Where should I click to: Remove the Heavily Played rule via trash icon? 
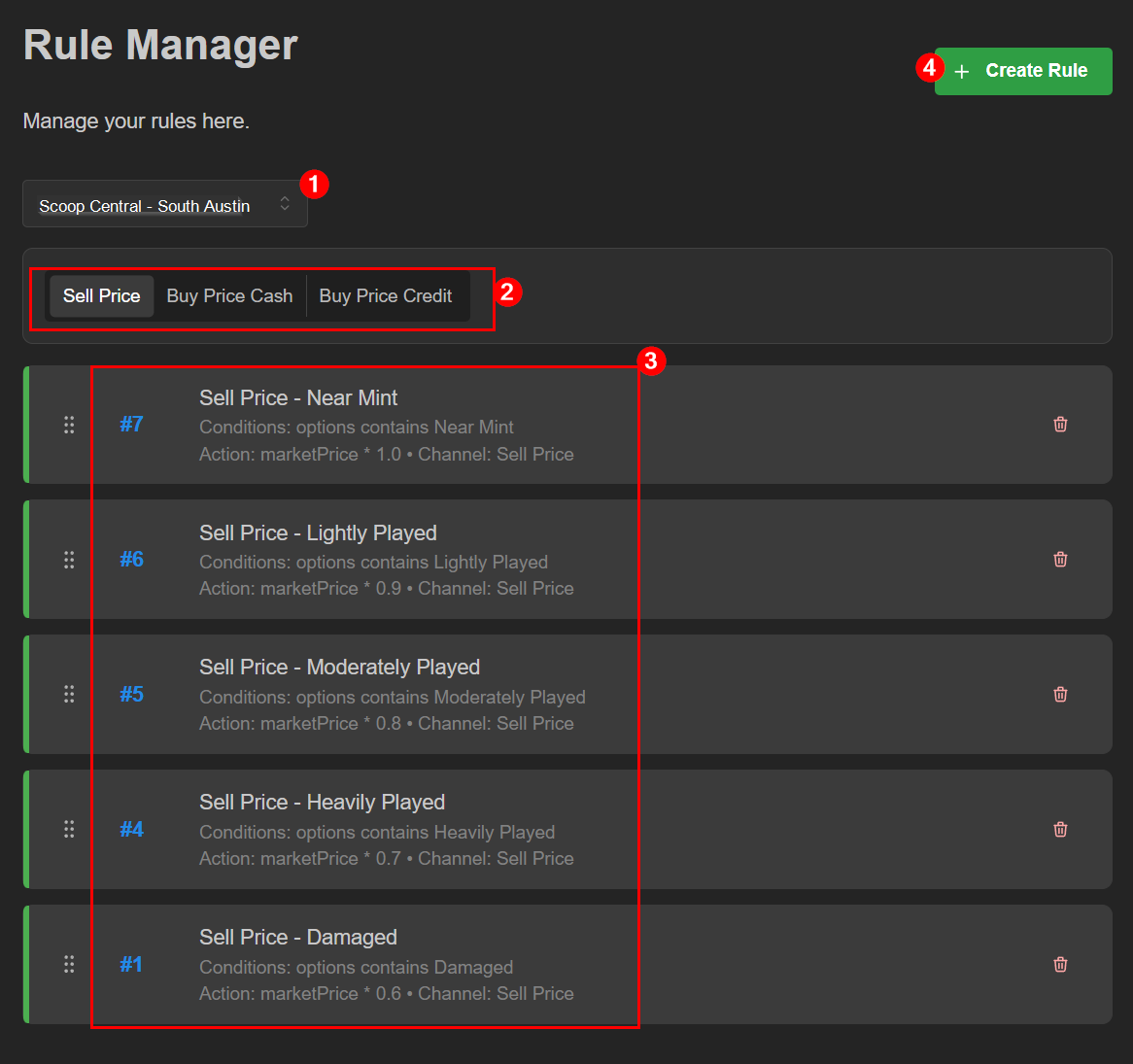[x=1060, y=829]
